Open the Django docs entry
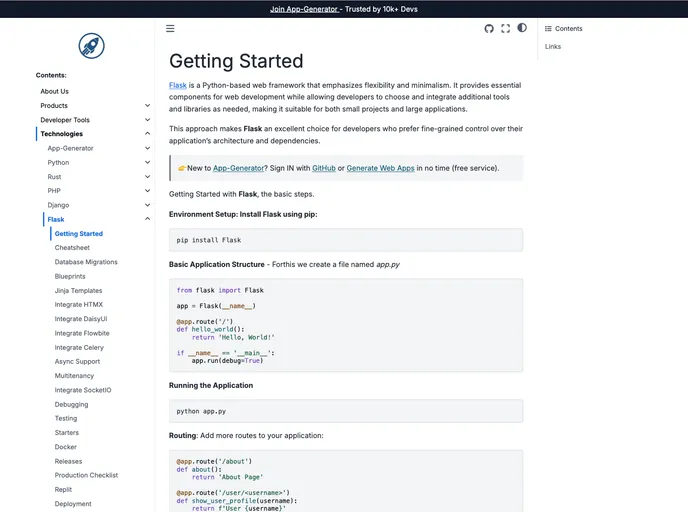Viewport: 688px width, 512px height. (58, 205)
